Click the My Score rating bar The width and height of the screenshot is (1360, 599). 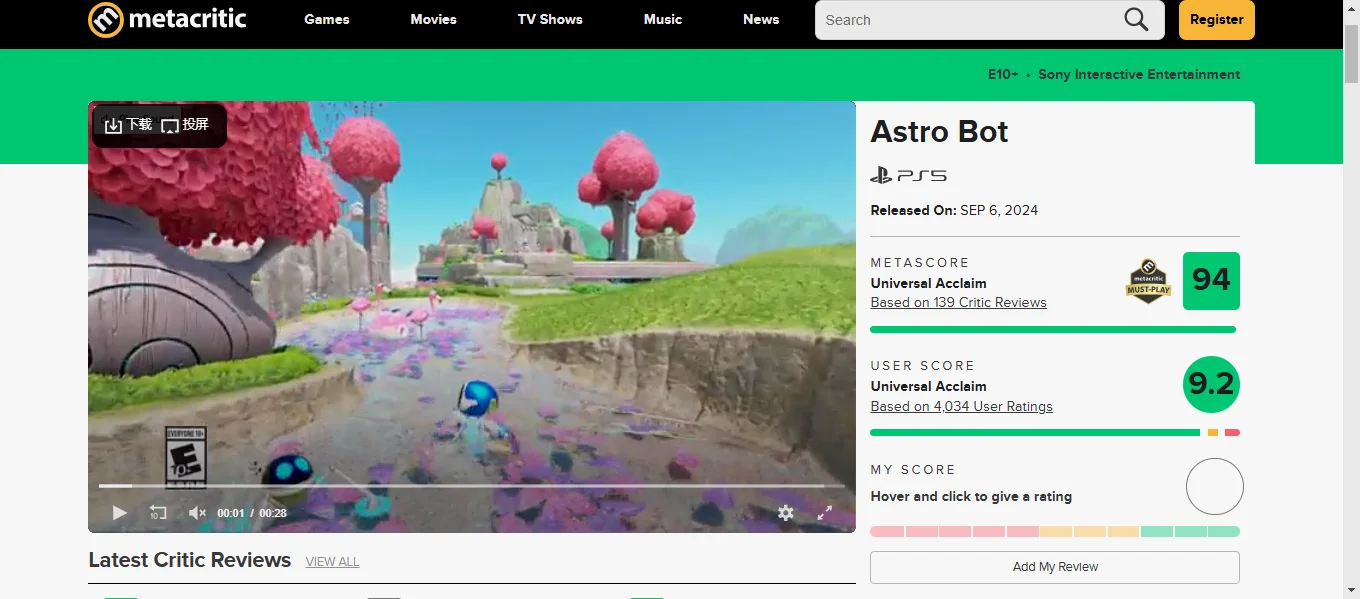coord(1055,532)
